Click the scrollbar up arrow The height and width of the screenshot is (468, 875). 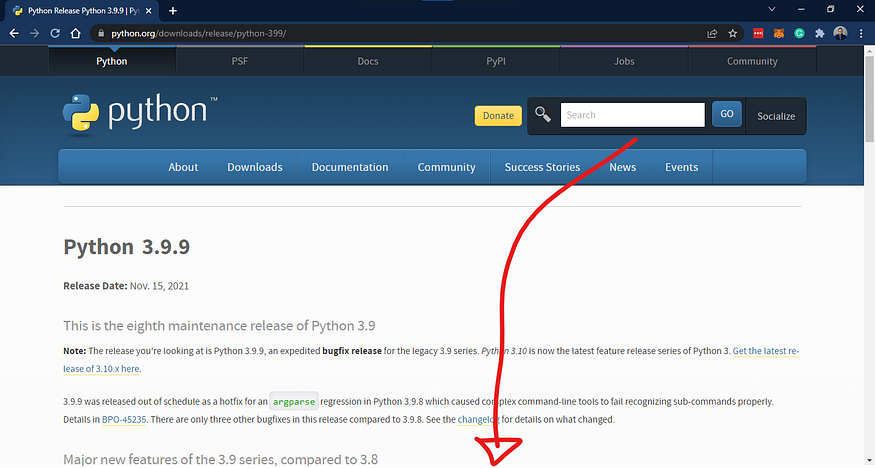point(869,50)
